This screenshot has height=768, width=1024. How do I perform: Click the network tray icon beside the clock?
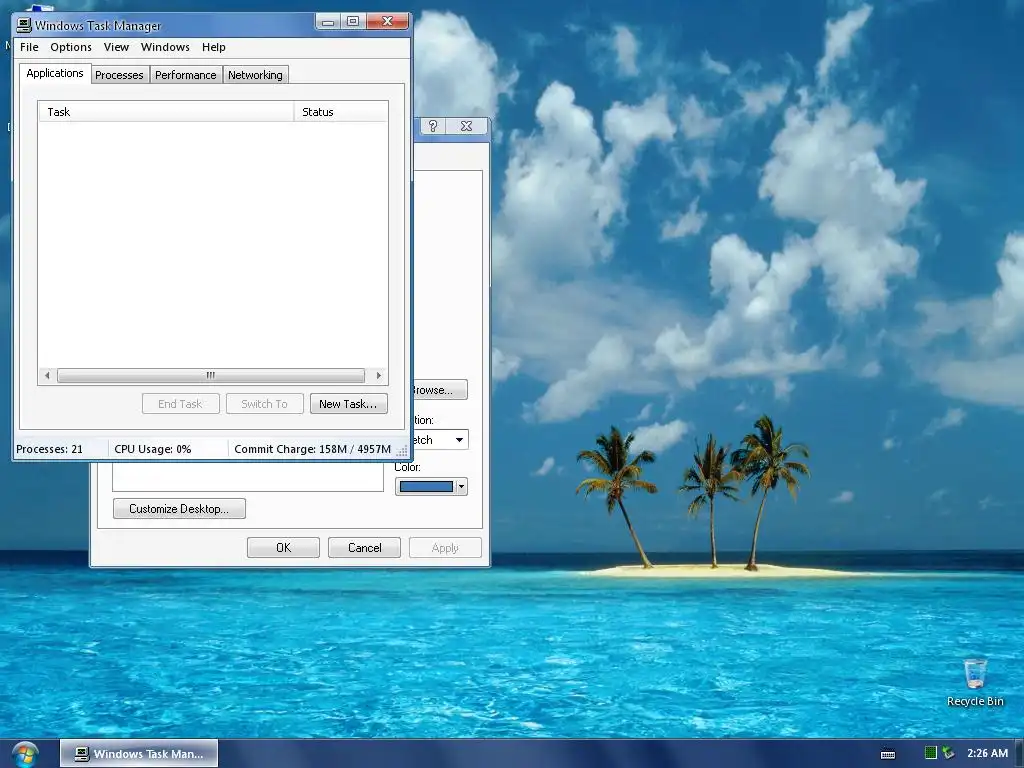(x=948, y=753)
